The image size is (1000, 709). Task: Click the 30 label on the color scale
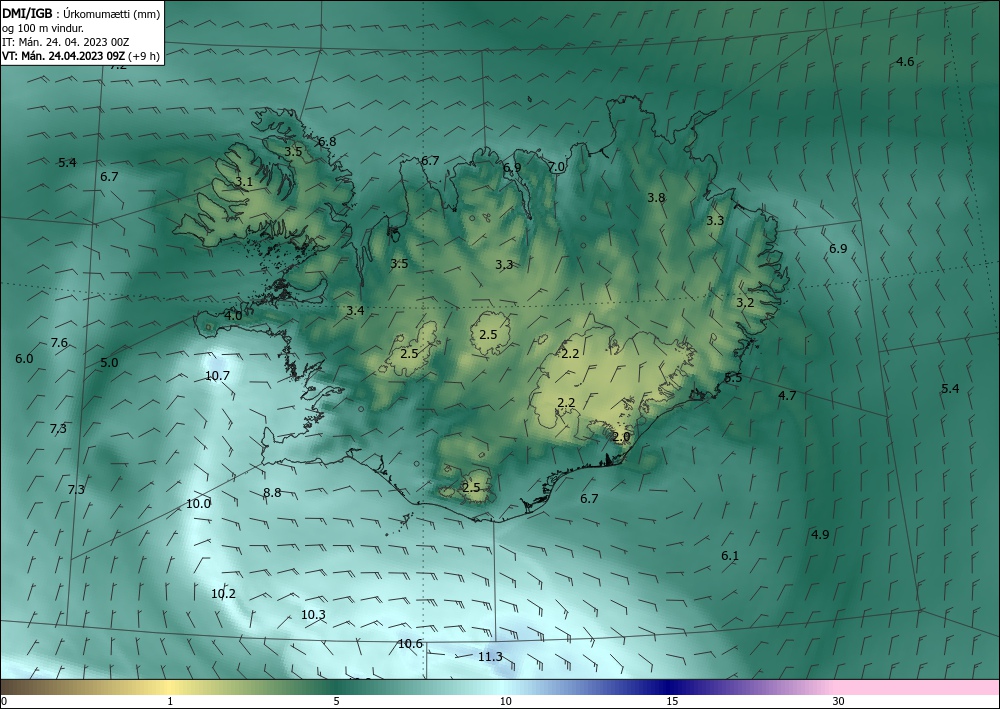tap(839, 701)
